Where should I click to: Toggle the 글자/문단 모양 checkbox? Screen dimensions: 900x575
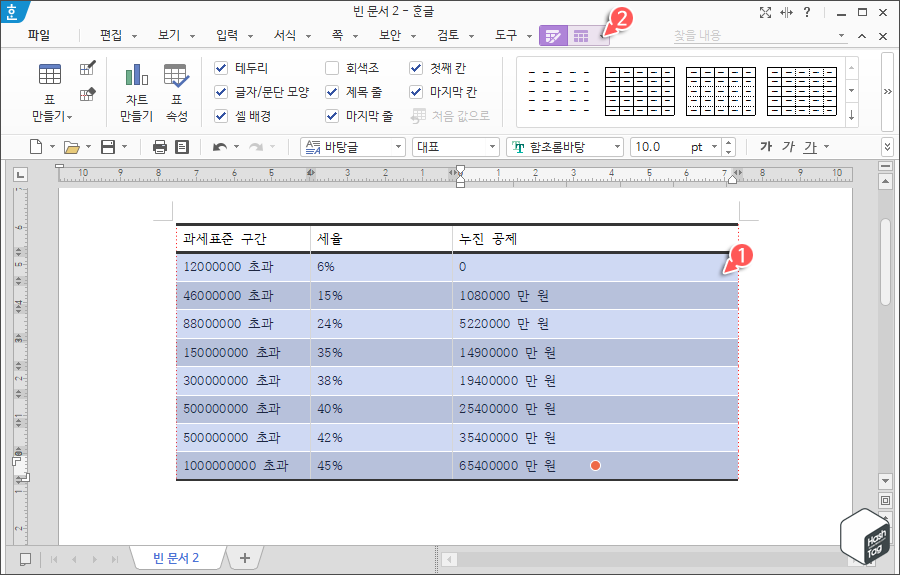click(x=221, y=92)
